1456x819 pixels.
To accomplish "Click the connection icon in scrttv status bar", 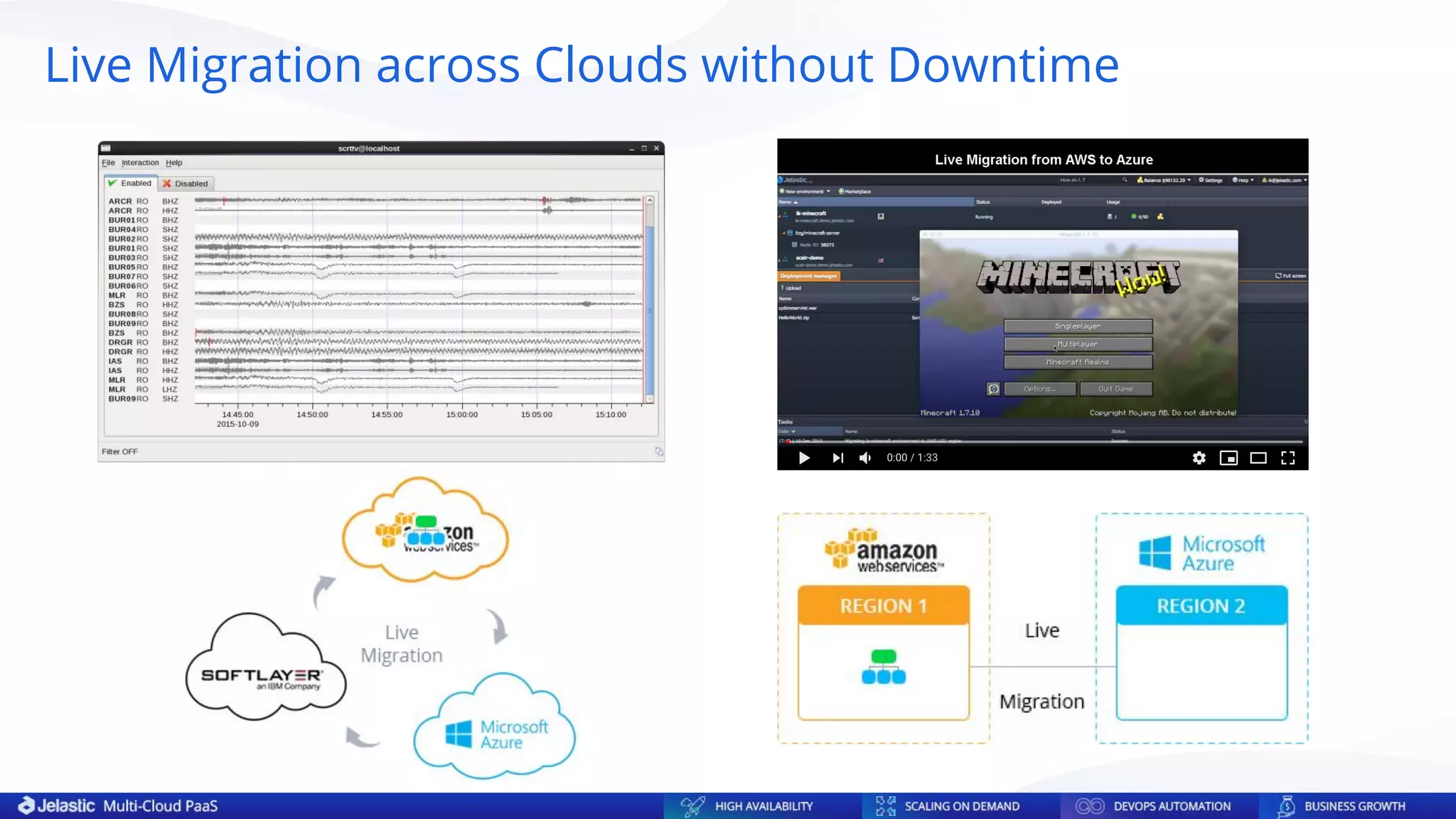I will [x=659, y=451].
